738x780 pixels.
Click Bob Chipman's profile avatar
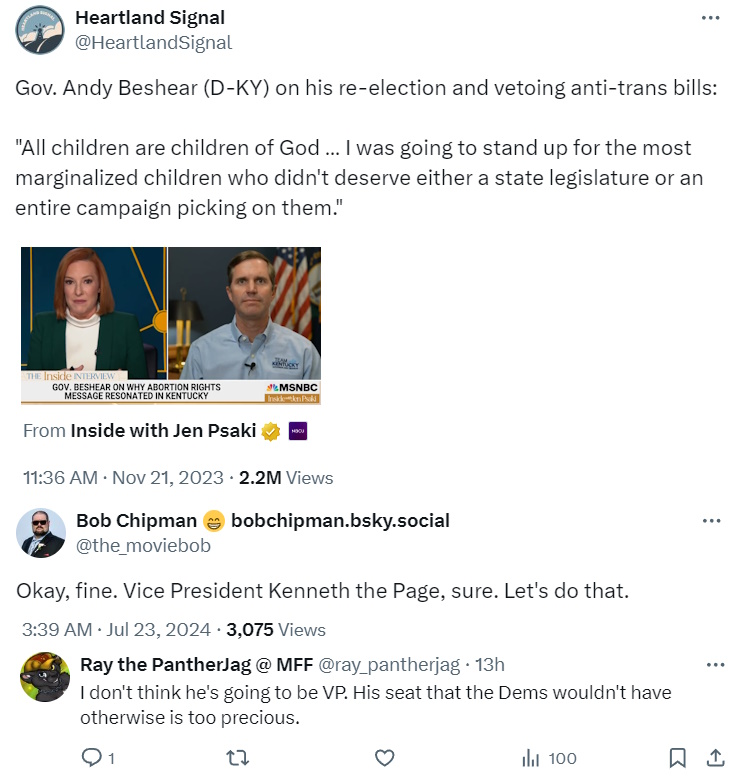pos(40,532)
